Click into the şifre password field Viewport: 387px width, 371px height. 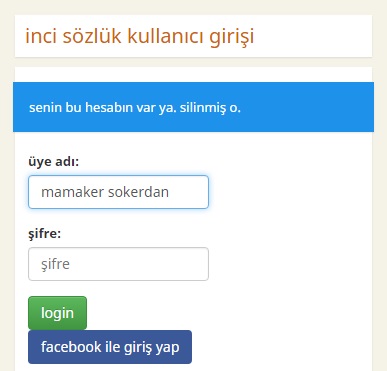click(118, 264)
